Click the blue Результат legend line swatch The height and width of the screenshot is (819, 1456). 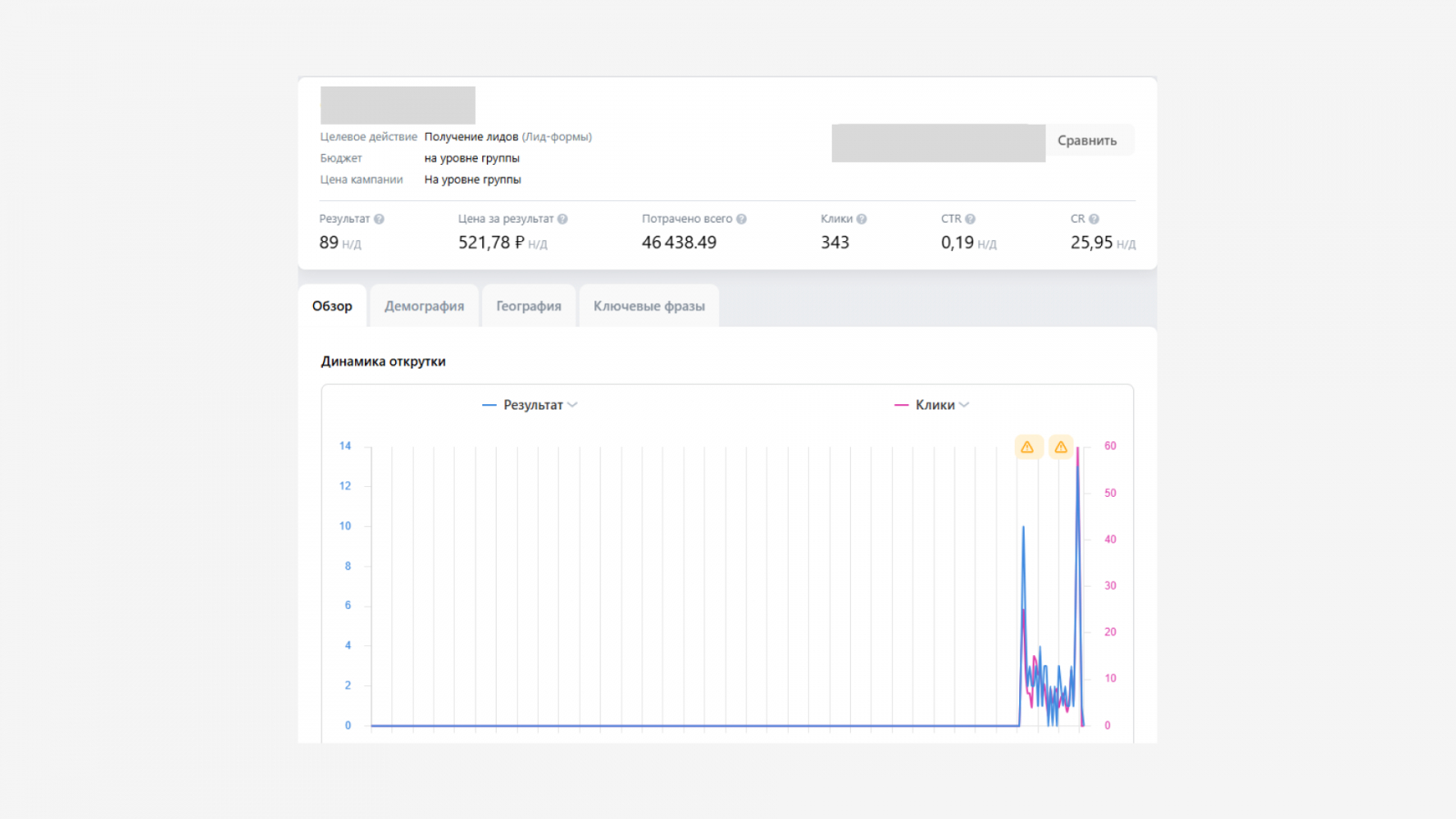tap(490, 405)
